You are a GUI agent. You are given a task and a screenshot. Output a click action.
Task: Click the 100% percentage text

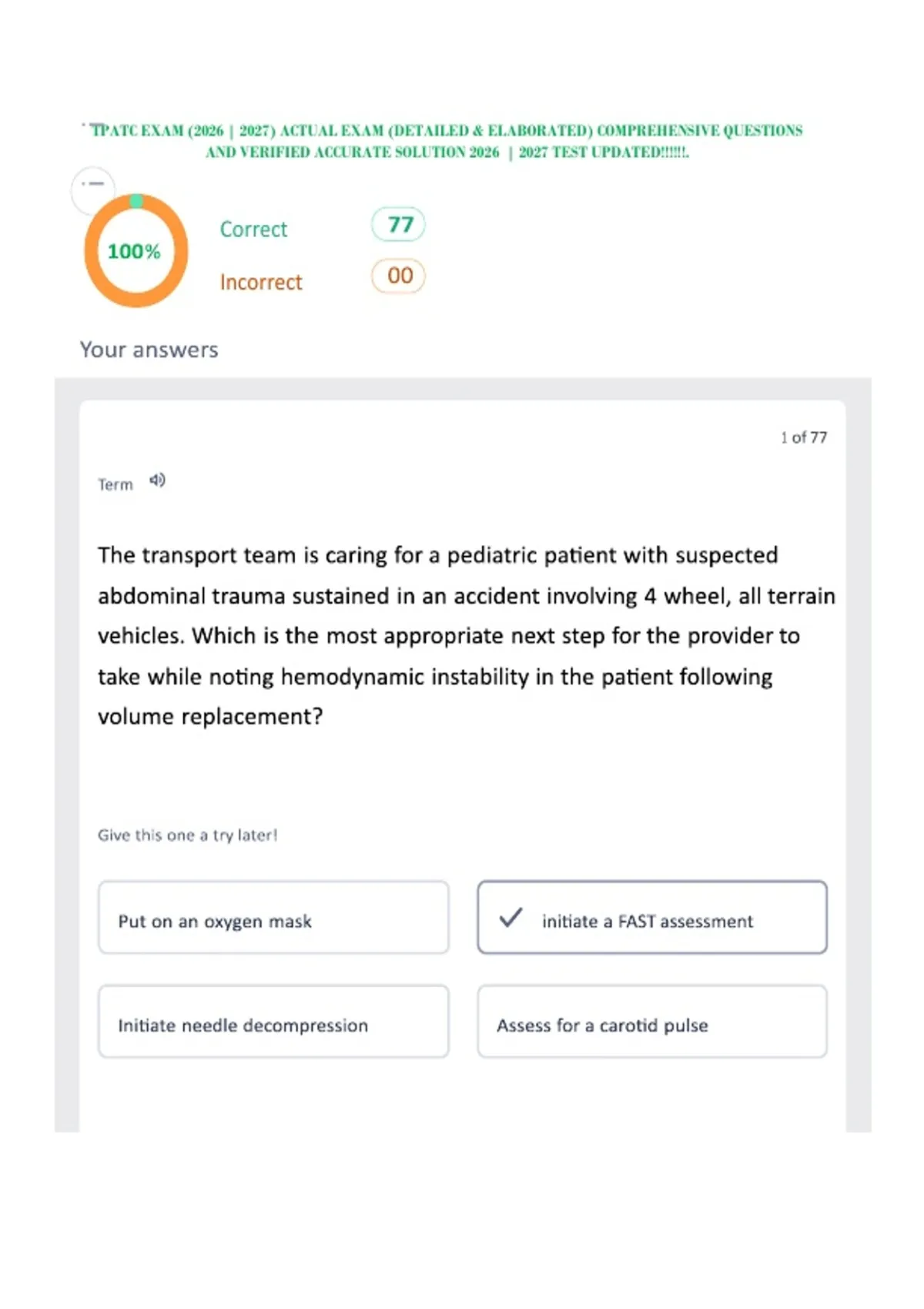point(134,252)
